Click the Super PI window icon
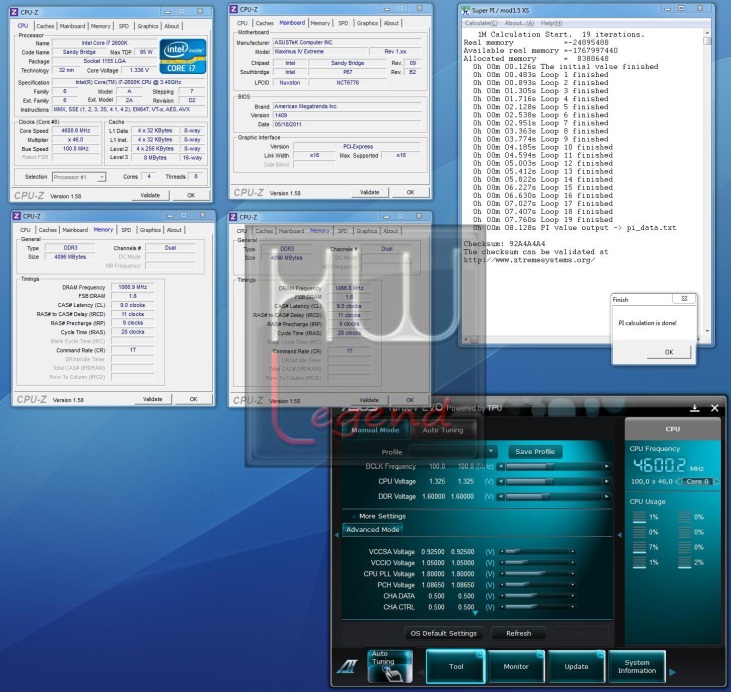Image resolution: width=731 pixels, height=692 pixels. click(x=465, y=10)
